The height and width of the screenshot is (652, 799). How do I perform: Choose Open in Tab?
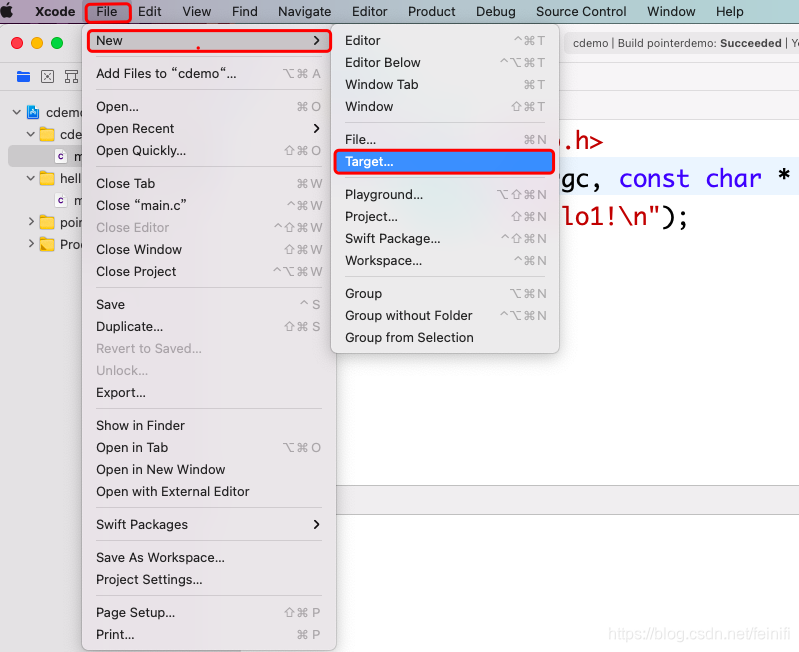point(209,447)
